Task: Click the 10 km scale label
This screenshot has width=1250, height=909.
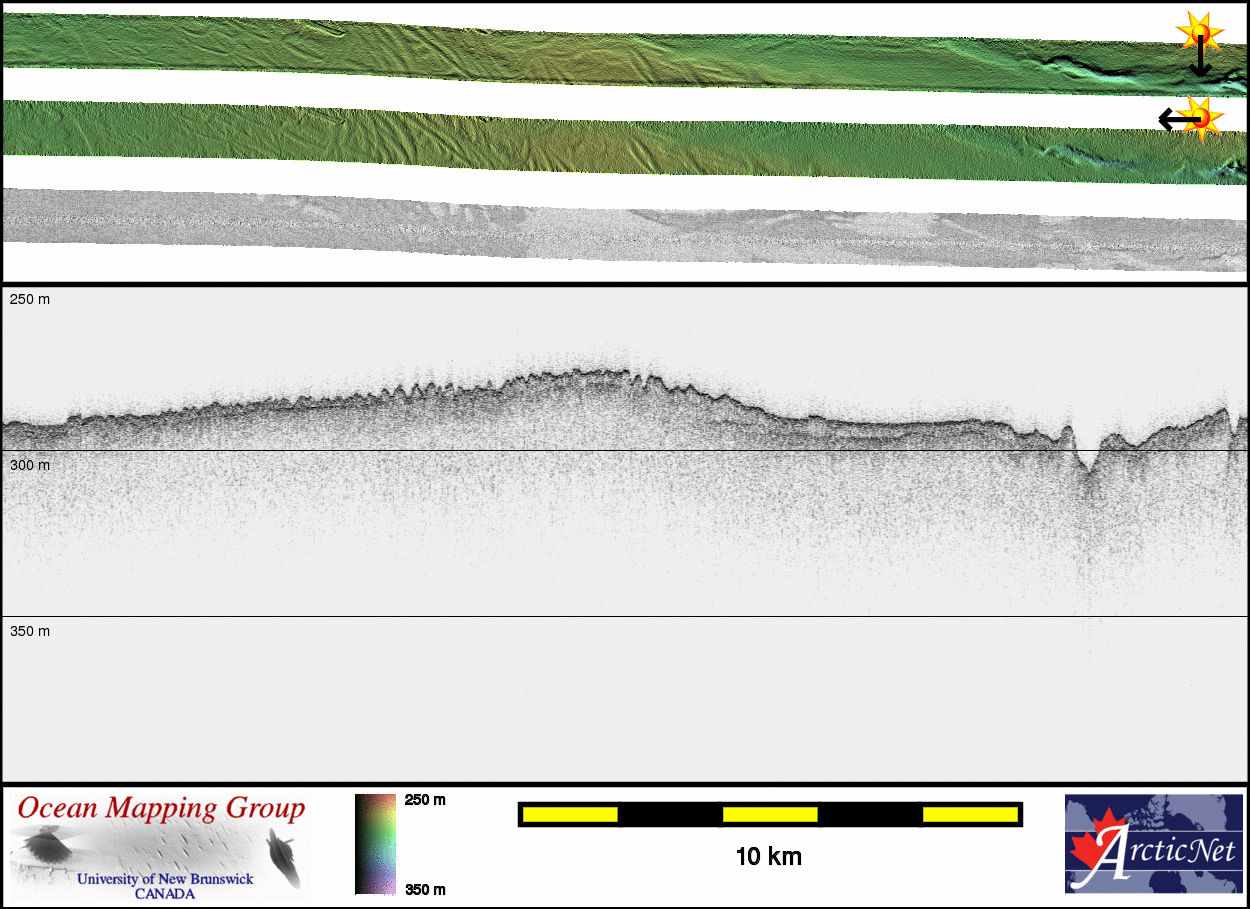Action: pyautogui.click(x=768, y=857)
